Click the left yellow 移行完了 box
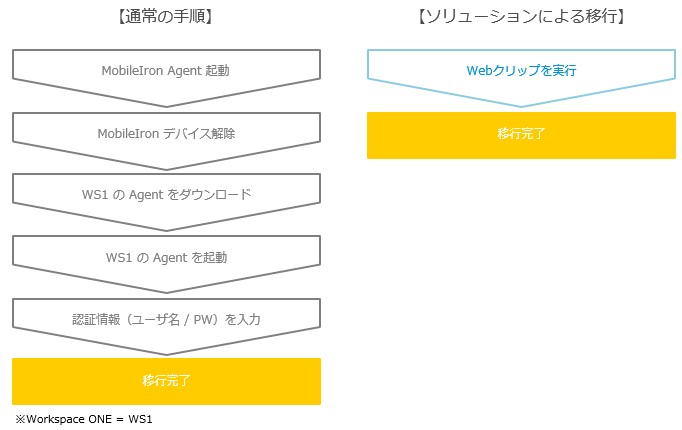The image size is (682, 430). pyautogui.click(x=166, y=381)
